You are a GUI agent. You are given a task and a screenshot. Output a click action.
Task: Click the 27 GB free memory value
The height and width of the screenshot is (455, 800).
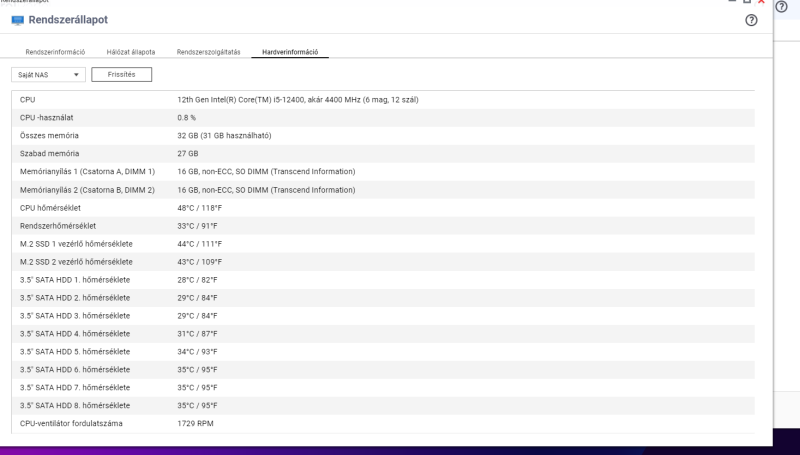click(x=187, y=154)
